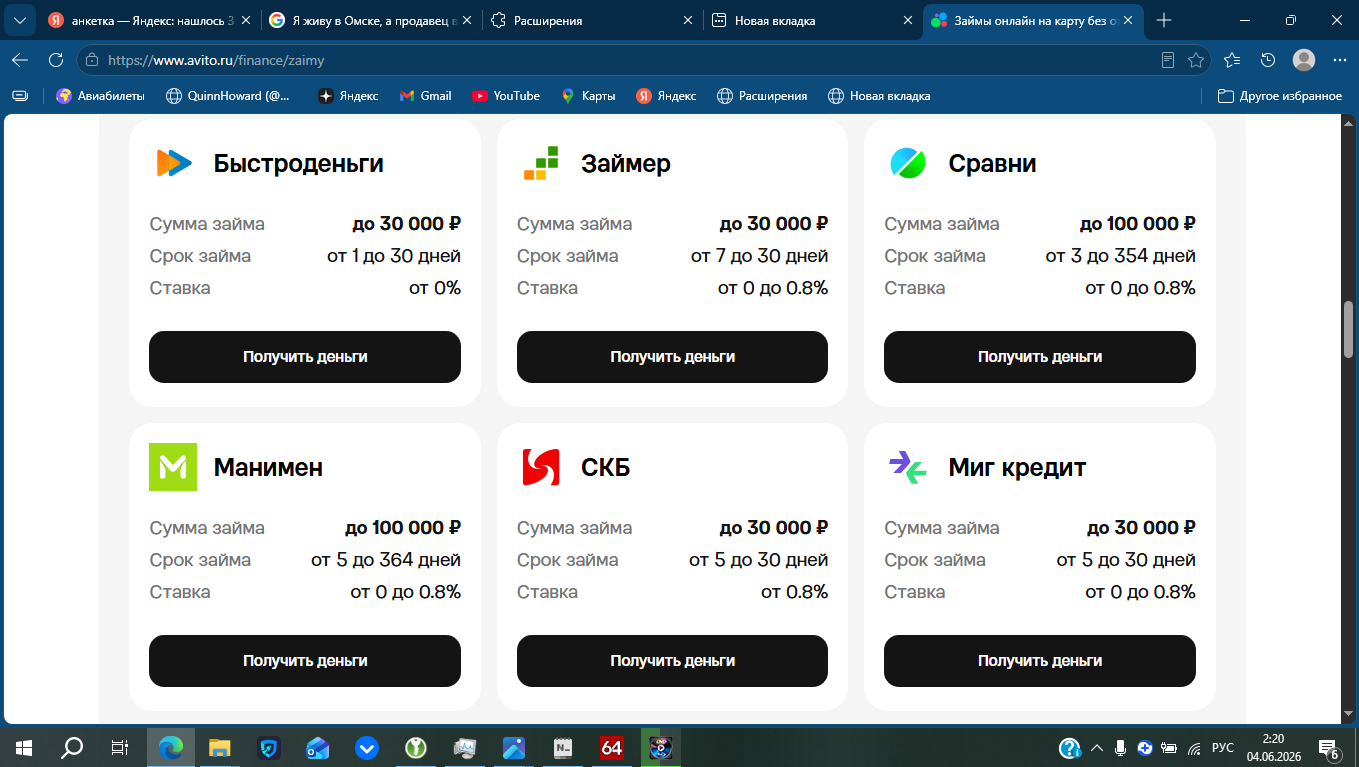Image resolution: width=1359 pixels, height=767 pixels.
Task: Open Новая вкладка bookmark in favorites bar
Action: click(880, 96)
